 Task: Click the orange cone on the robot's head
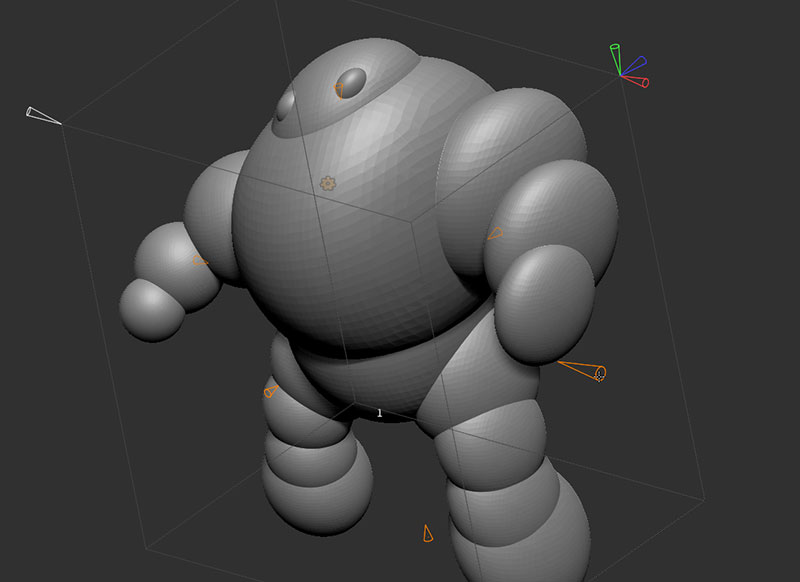tap(339, 91)
